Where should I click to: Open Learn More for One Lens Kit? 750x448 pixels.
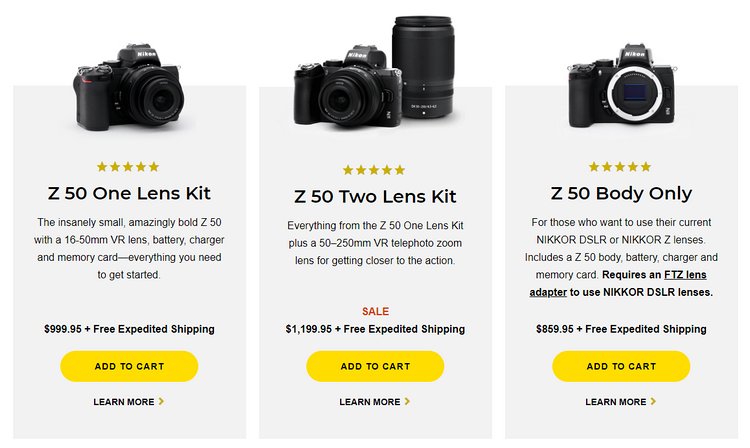tap(128, 402)
